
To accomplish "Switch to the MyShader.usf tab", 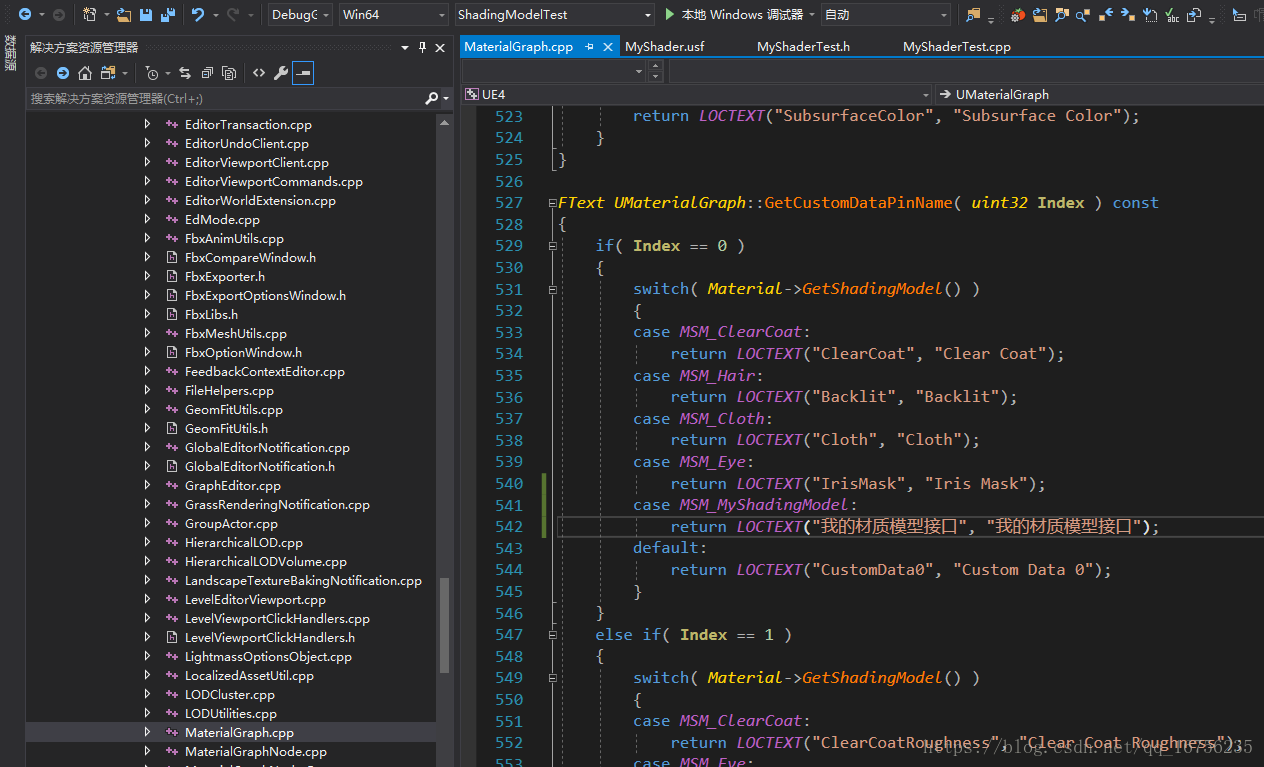I will [664, 47].
